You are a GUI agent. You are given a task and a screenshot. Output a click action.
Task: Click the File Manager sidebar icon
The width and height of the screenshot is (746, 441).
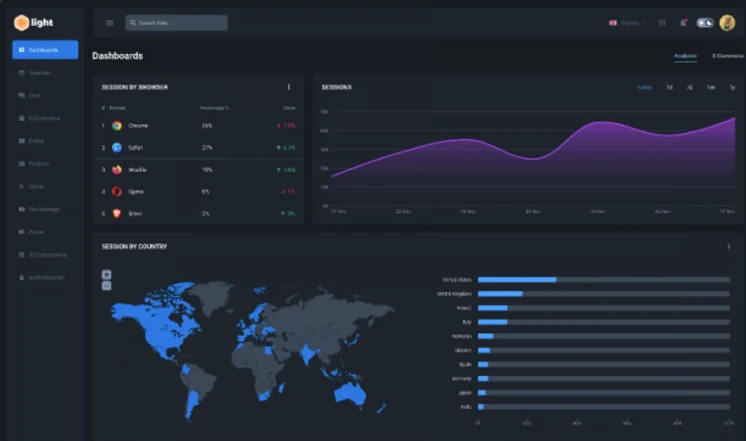tap(21, 209)
